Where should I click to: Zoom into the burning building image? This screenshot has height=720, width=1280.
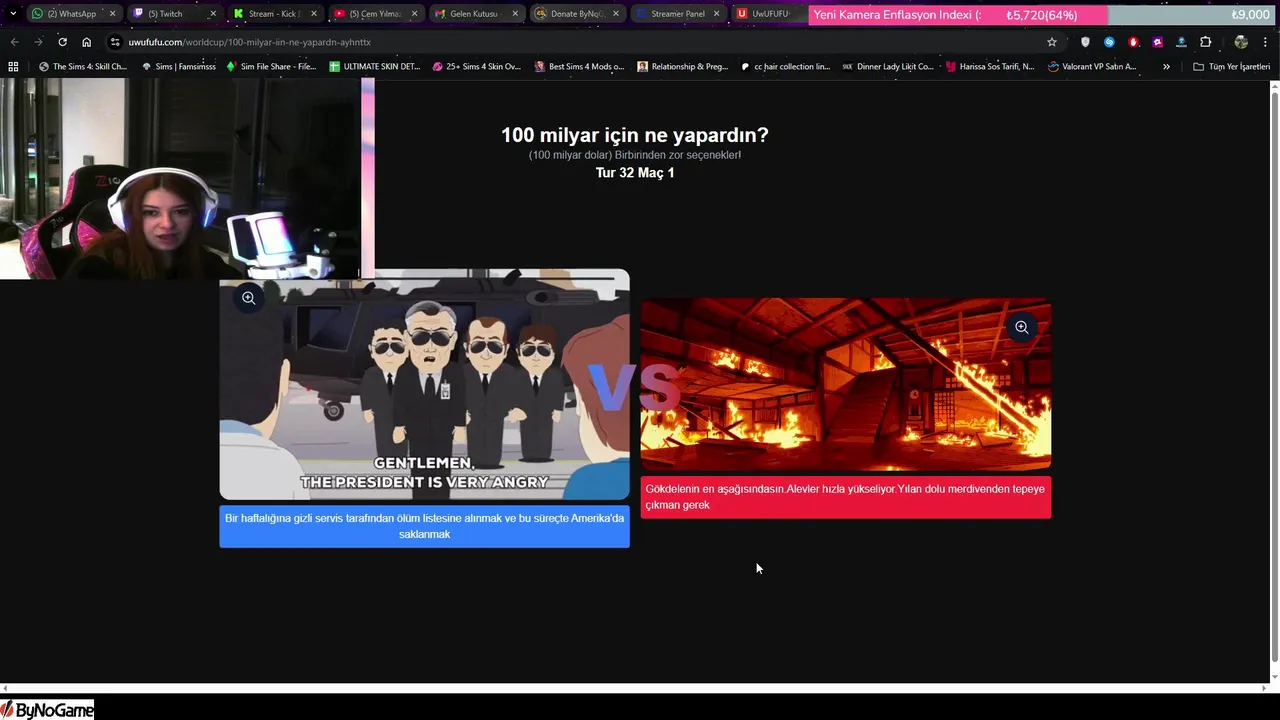click(x=1021, y=327)
